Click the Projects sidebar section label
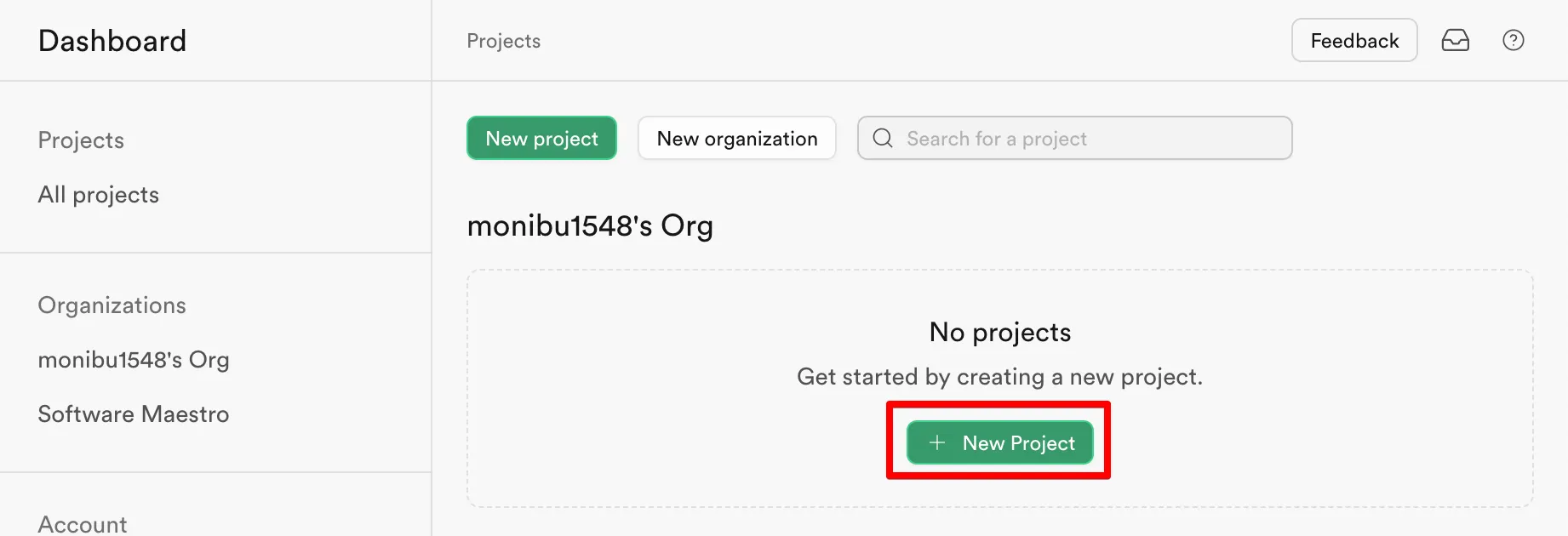Viewport: 1568px width, 536px height. pyautogui.click(x=81, y=140)
